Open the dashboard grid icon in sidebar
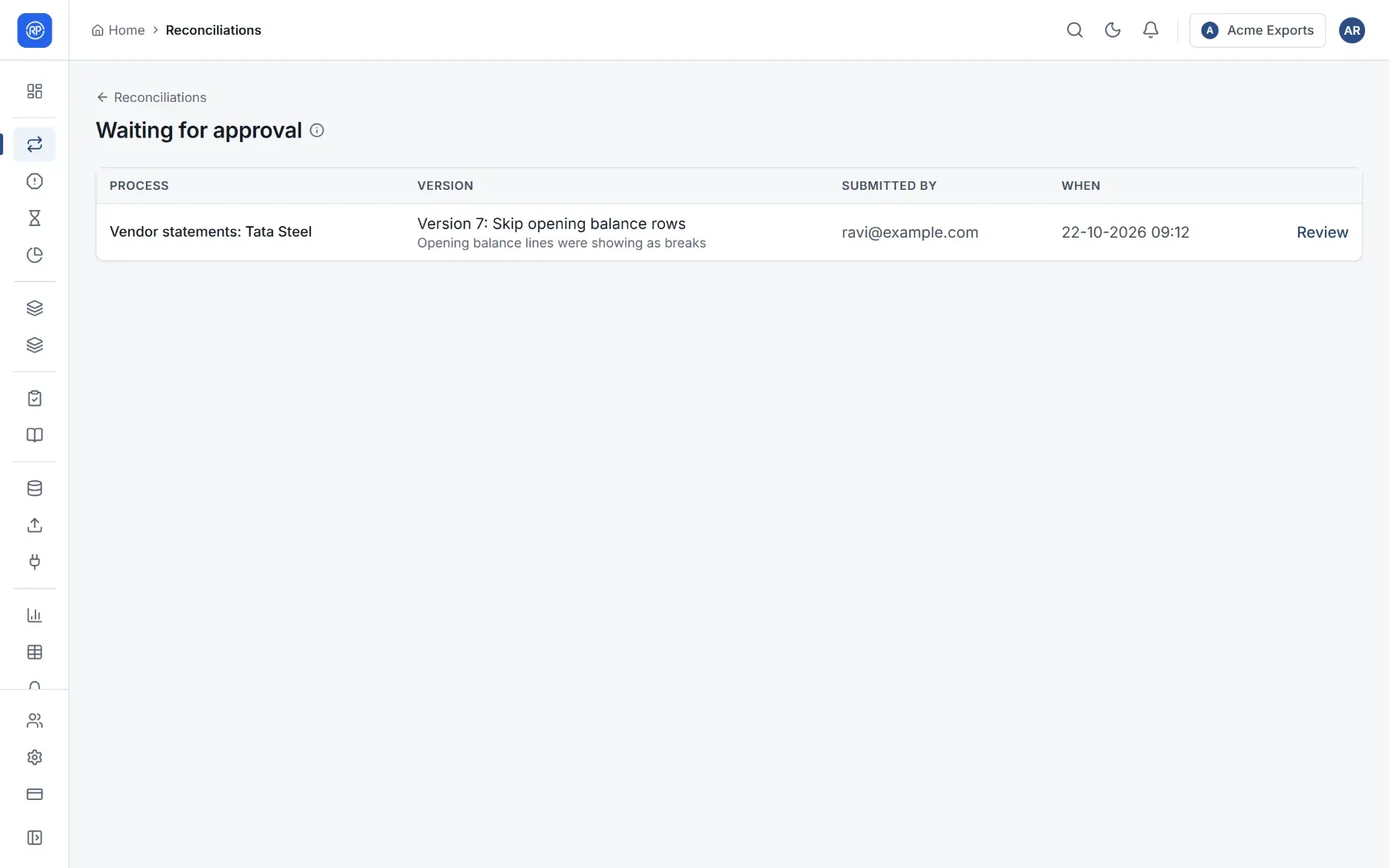The image size is (1389, 868). [x=35, y=91]
